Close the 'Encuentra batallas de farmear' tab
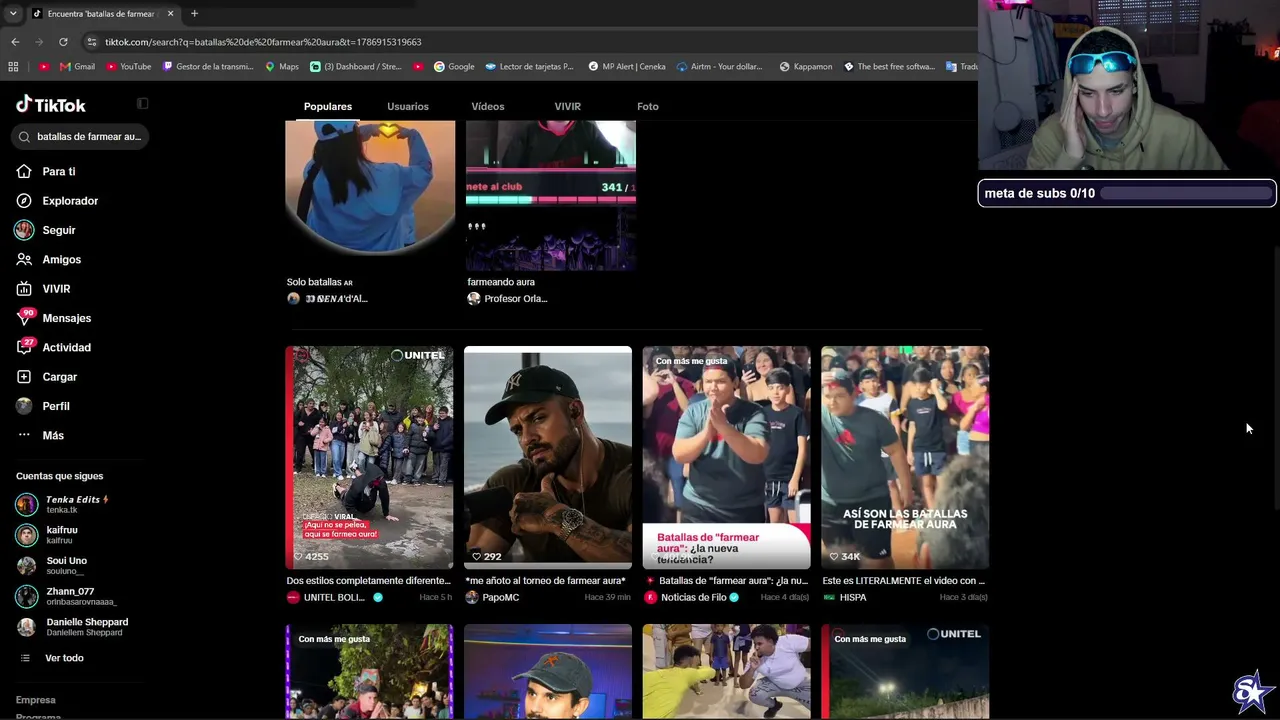Image resolution: width=1280 pixels, height=720 pixels. (x=170, y=14)
